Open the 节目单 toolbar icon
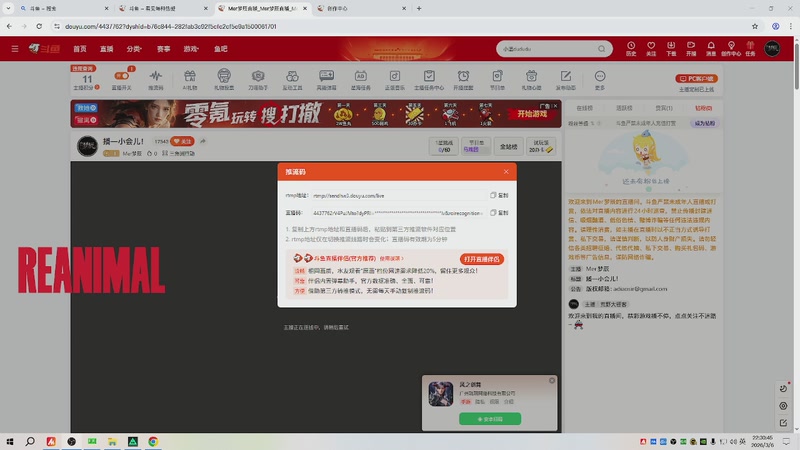800x450 pixels. [x=497, y=80]
